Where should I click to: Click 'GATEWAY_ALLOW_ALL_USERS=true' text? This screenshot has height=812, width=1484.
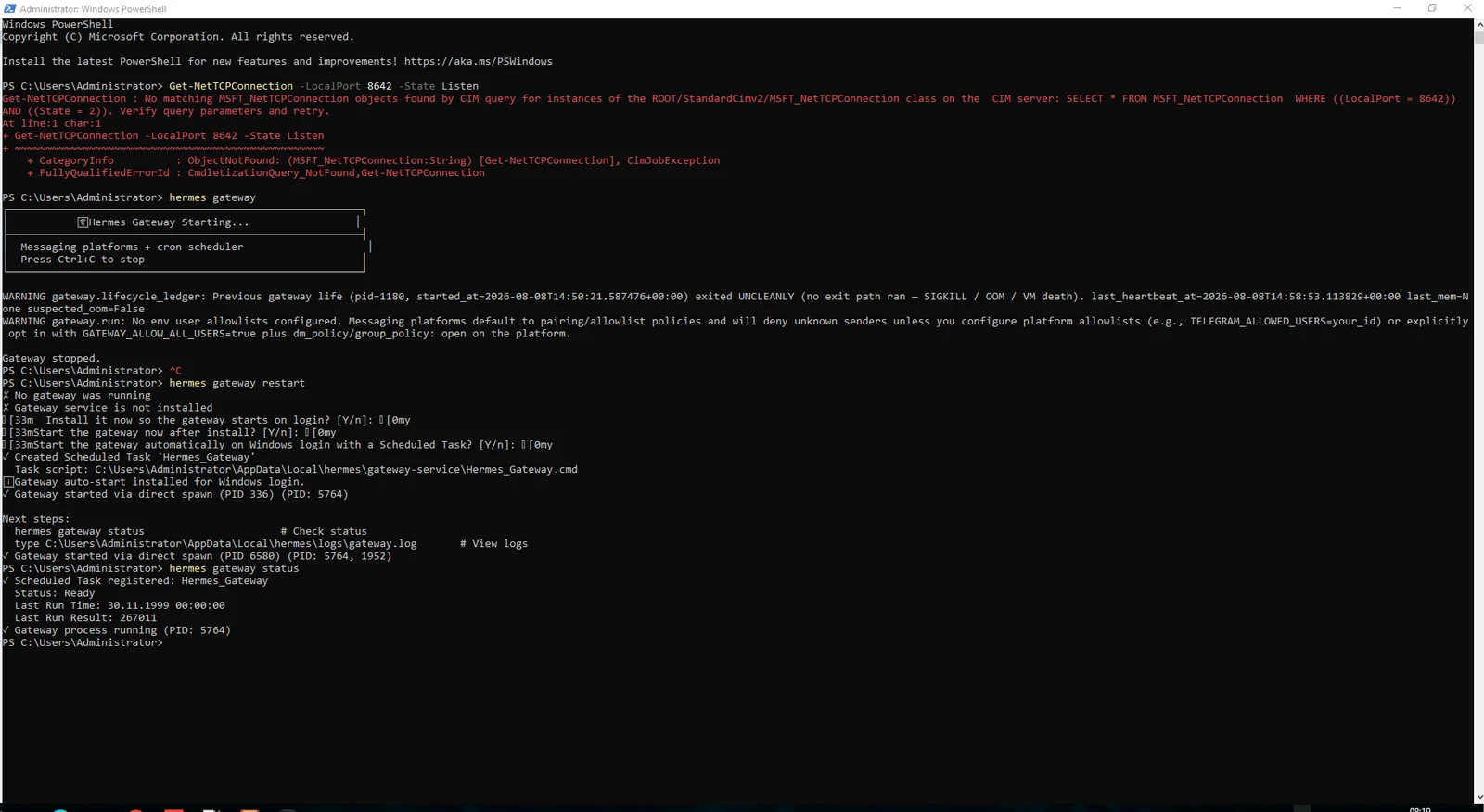[169, 334]
